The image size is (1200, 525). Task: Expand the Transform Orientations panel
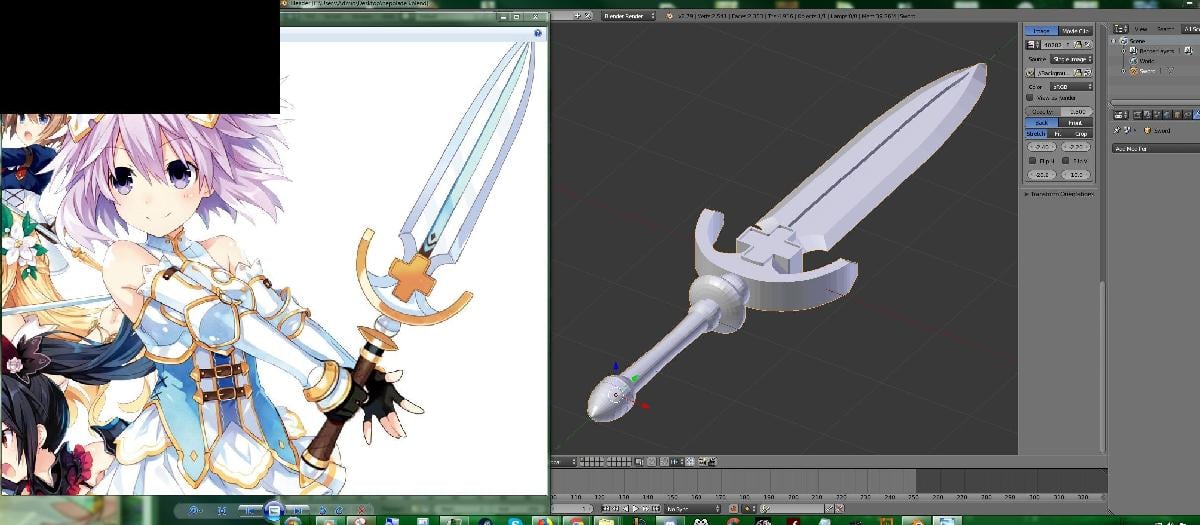1060,194
